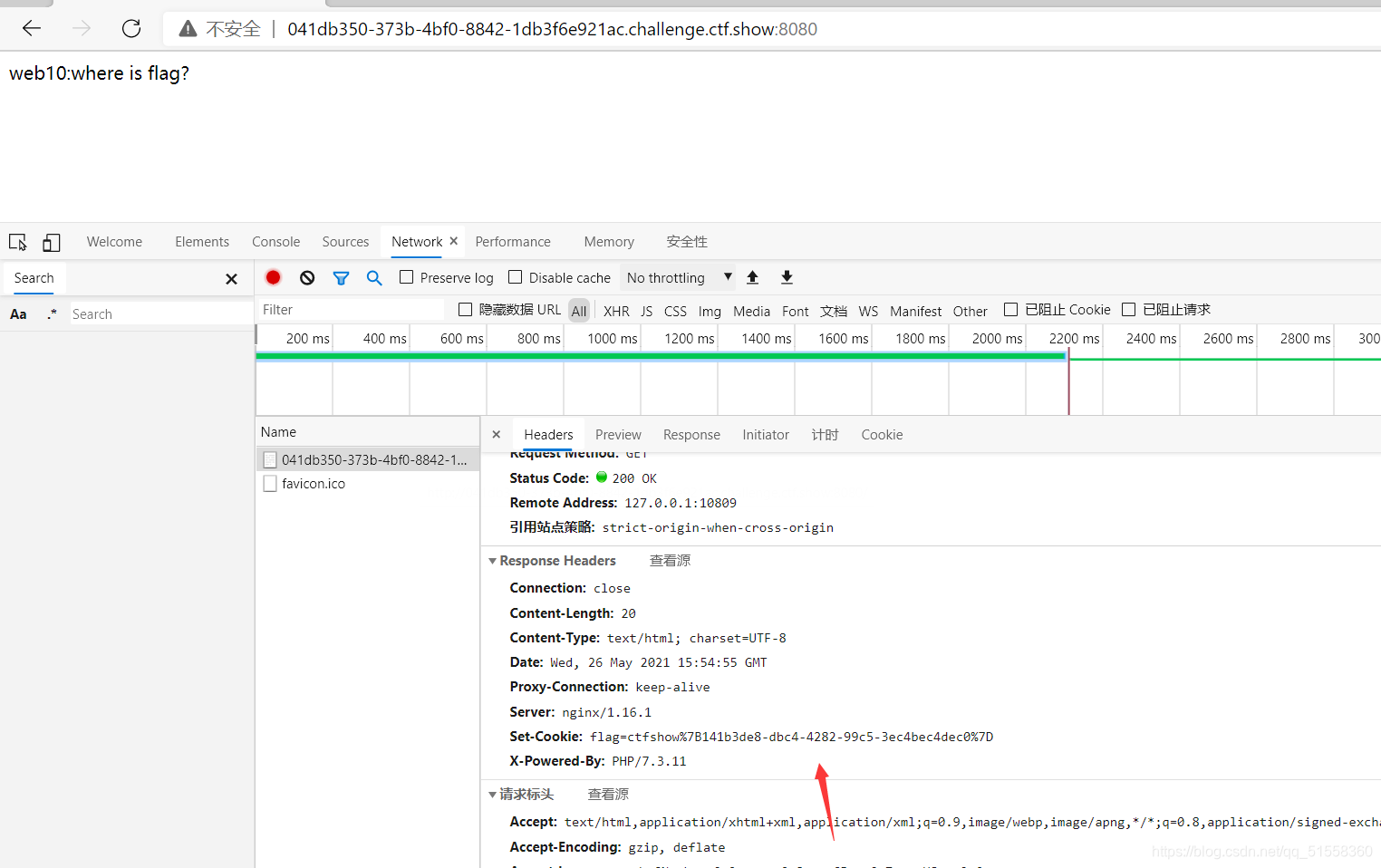This screenshot has width=1381, height=868.
Task: Filter requests by Manifest
Action: point(915,311)
